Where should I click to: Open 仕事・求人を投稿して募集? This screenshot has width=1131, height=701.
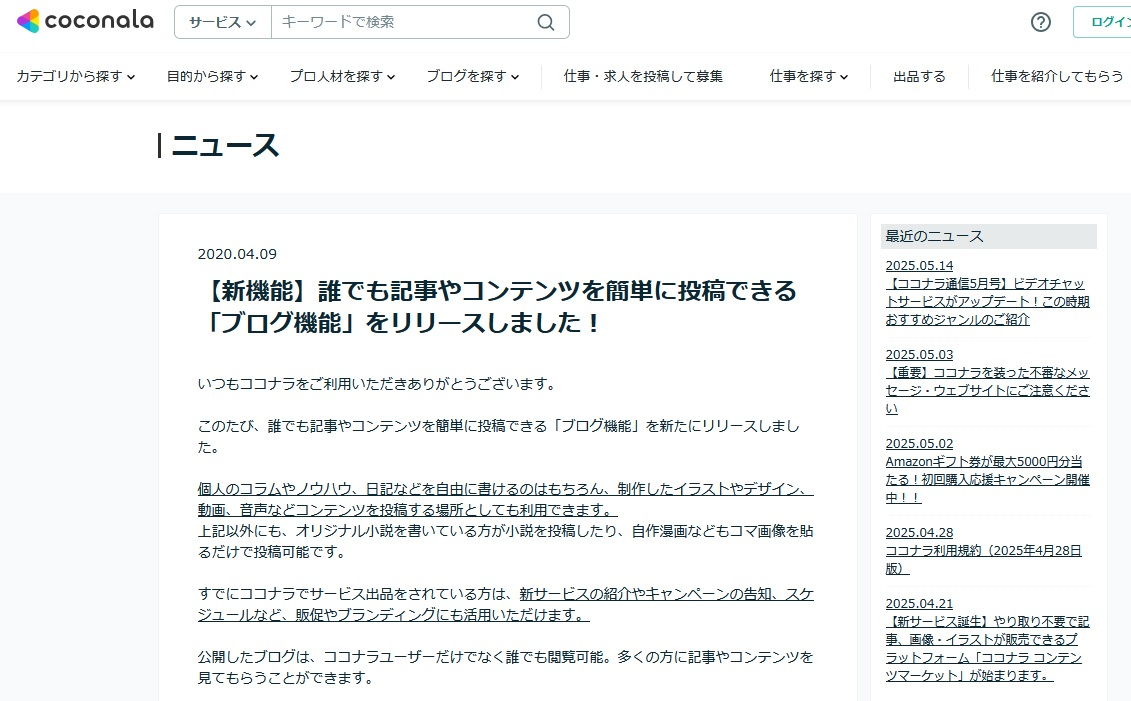pos(643,76)
